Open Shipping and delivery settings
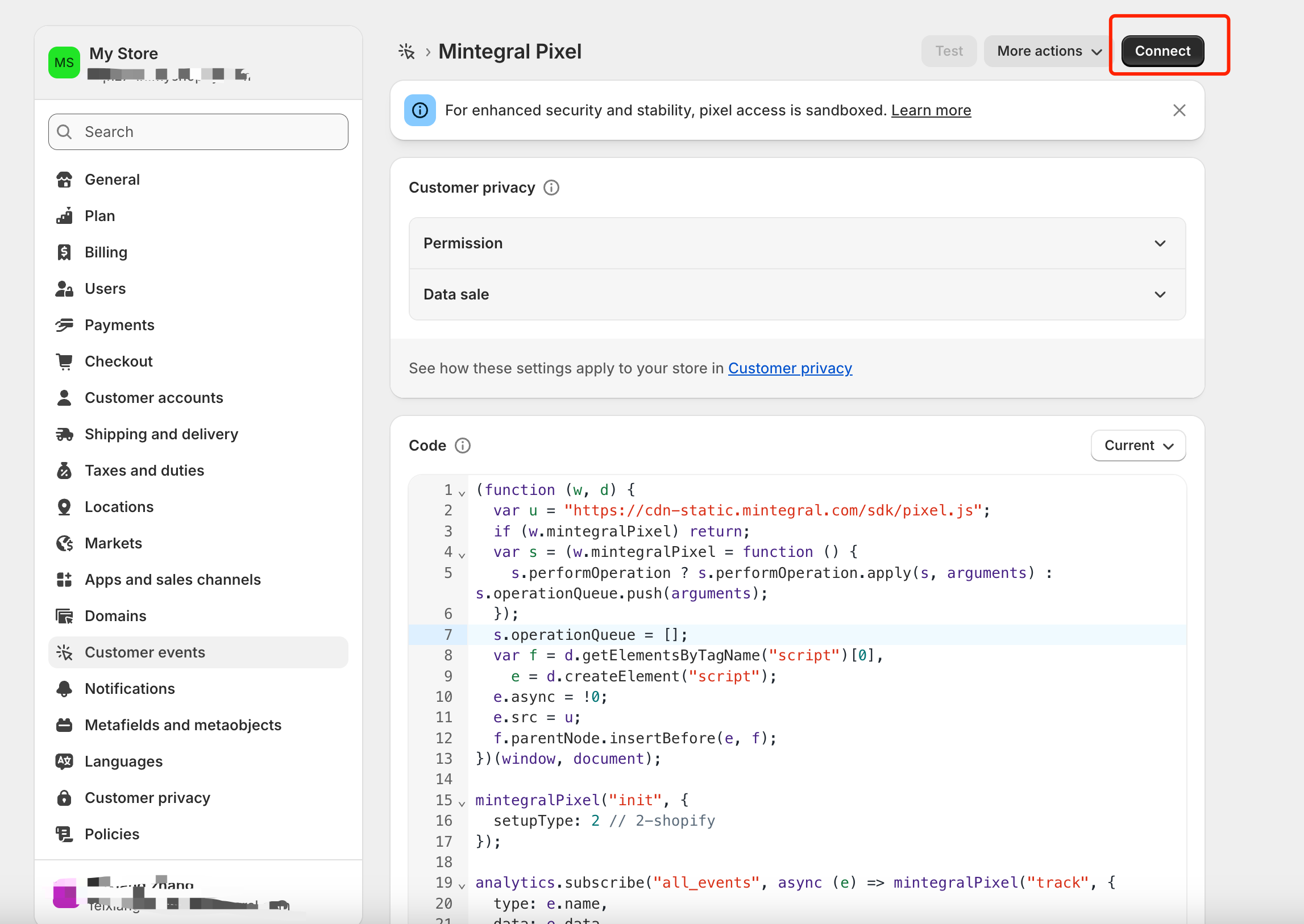 tap(198, 435)
